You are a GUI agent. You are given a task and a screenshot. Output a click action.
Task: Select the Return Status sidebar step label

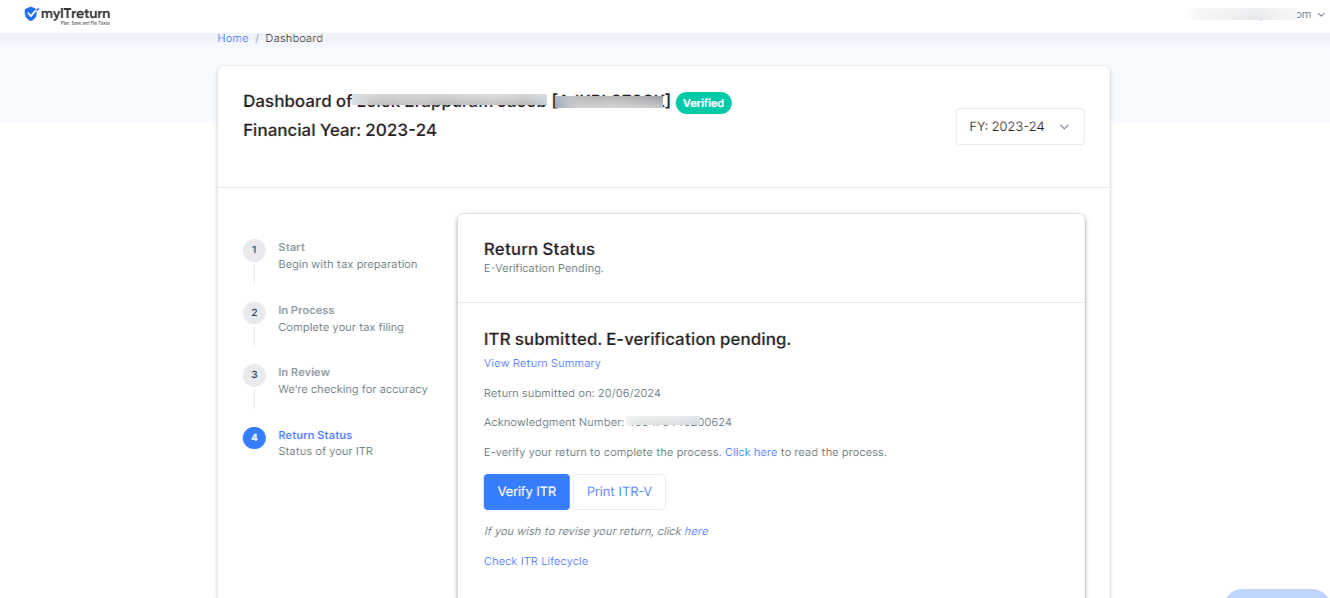click(314, 434)
